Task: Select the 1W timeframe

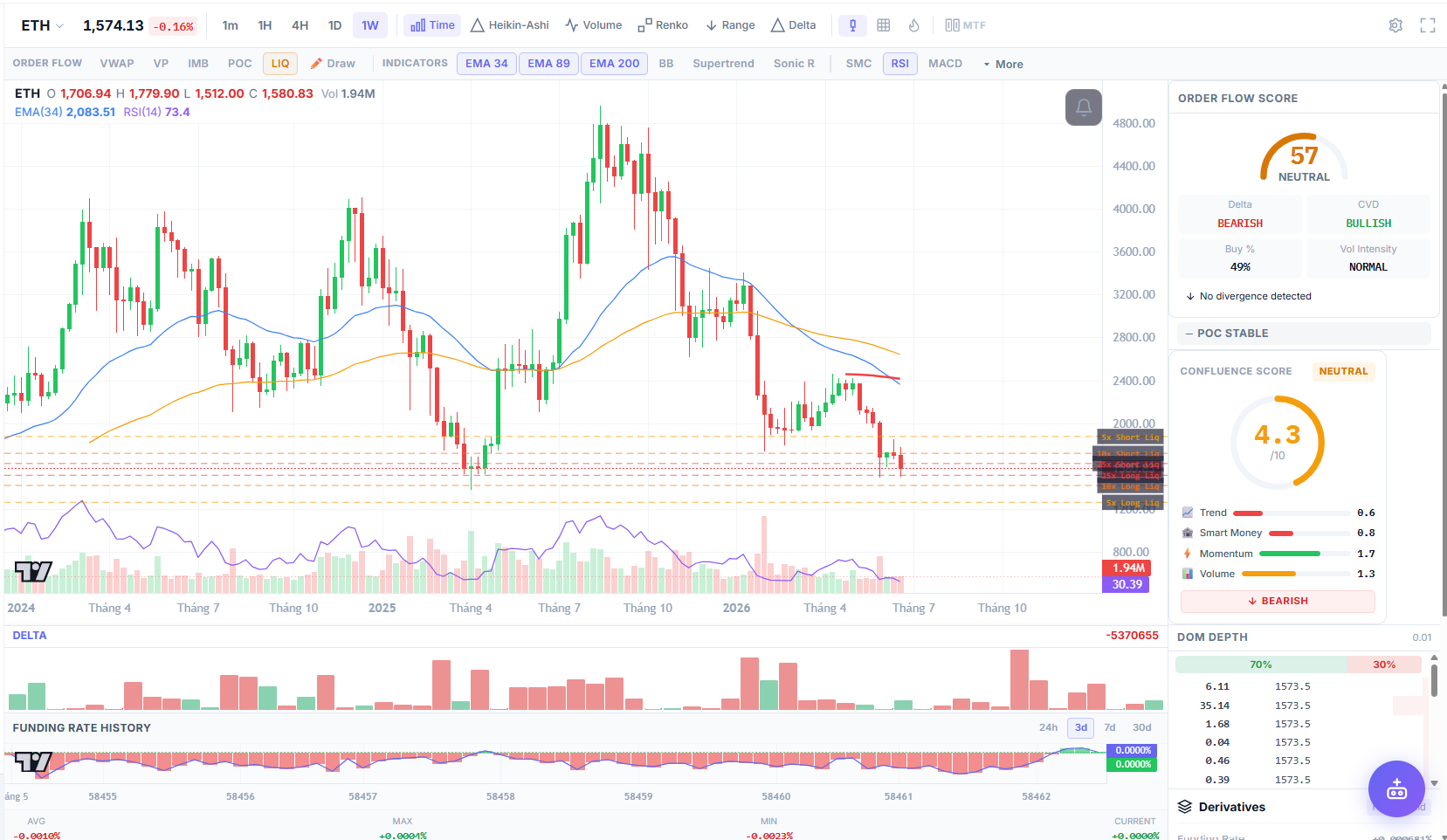Action: (x=370, y=25)
